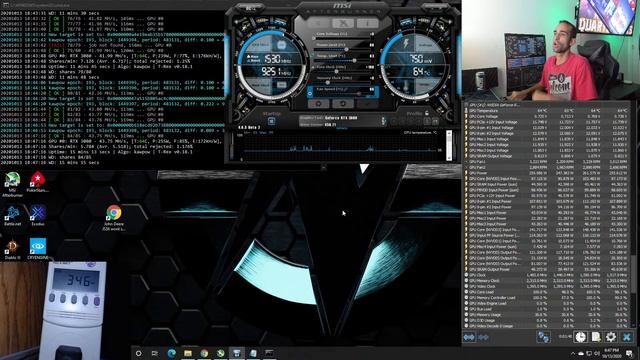Open PokerStars desktop shortcut
Image resolution: width=640 pixels, height=360 pixels.
(x=38, y=182)
